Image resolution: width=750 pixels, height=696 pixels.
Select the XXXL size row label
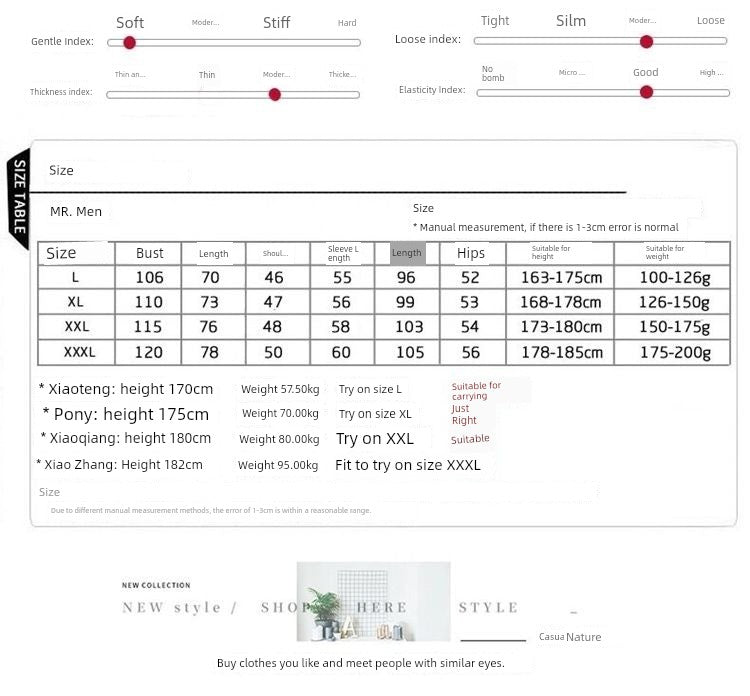tap(79, 352)
